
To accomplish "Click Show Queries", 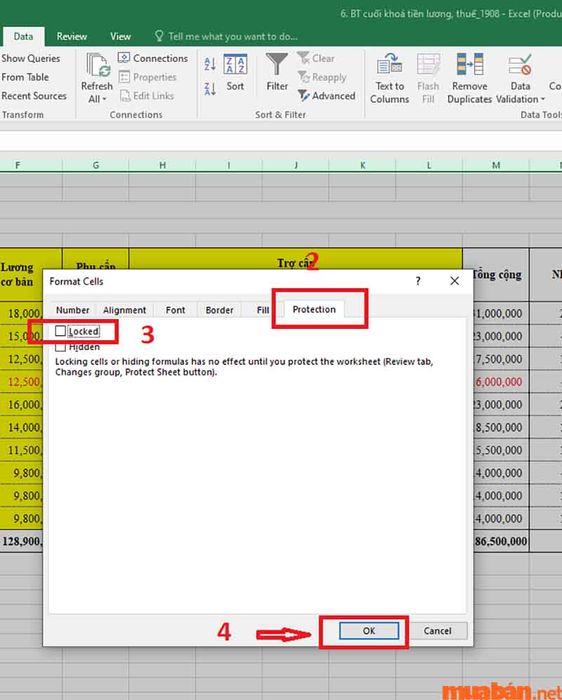I will pyautogui.click(x=30, y=58).
